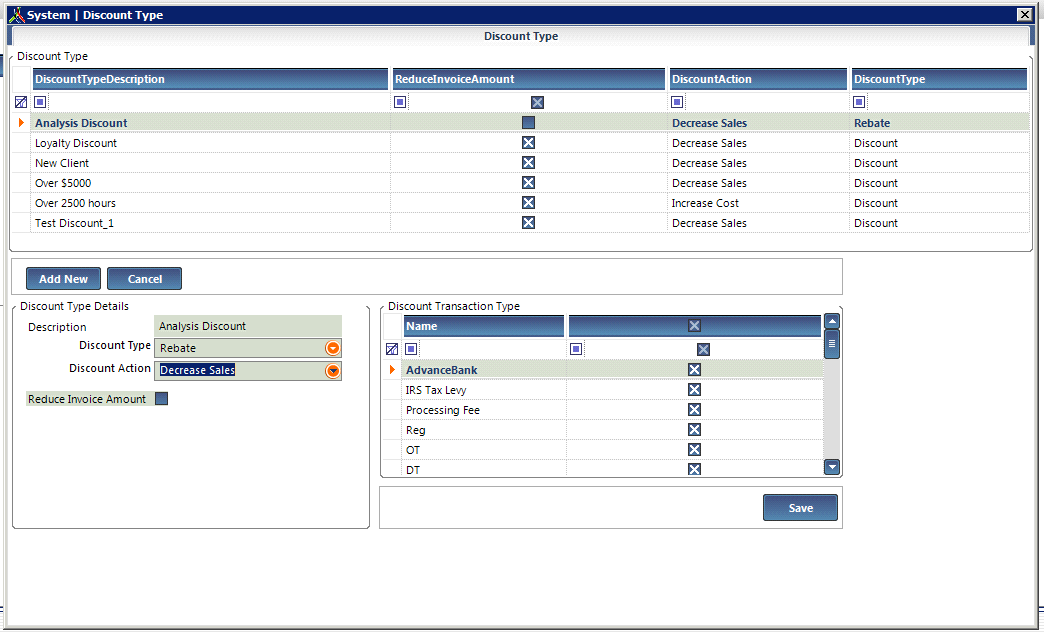1044x632 pixels.
Task: Click the filter icon in DiscountType column
Action: pos(859,102)
